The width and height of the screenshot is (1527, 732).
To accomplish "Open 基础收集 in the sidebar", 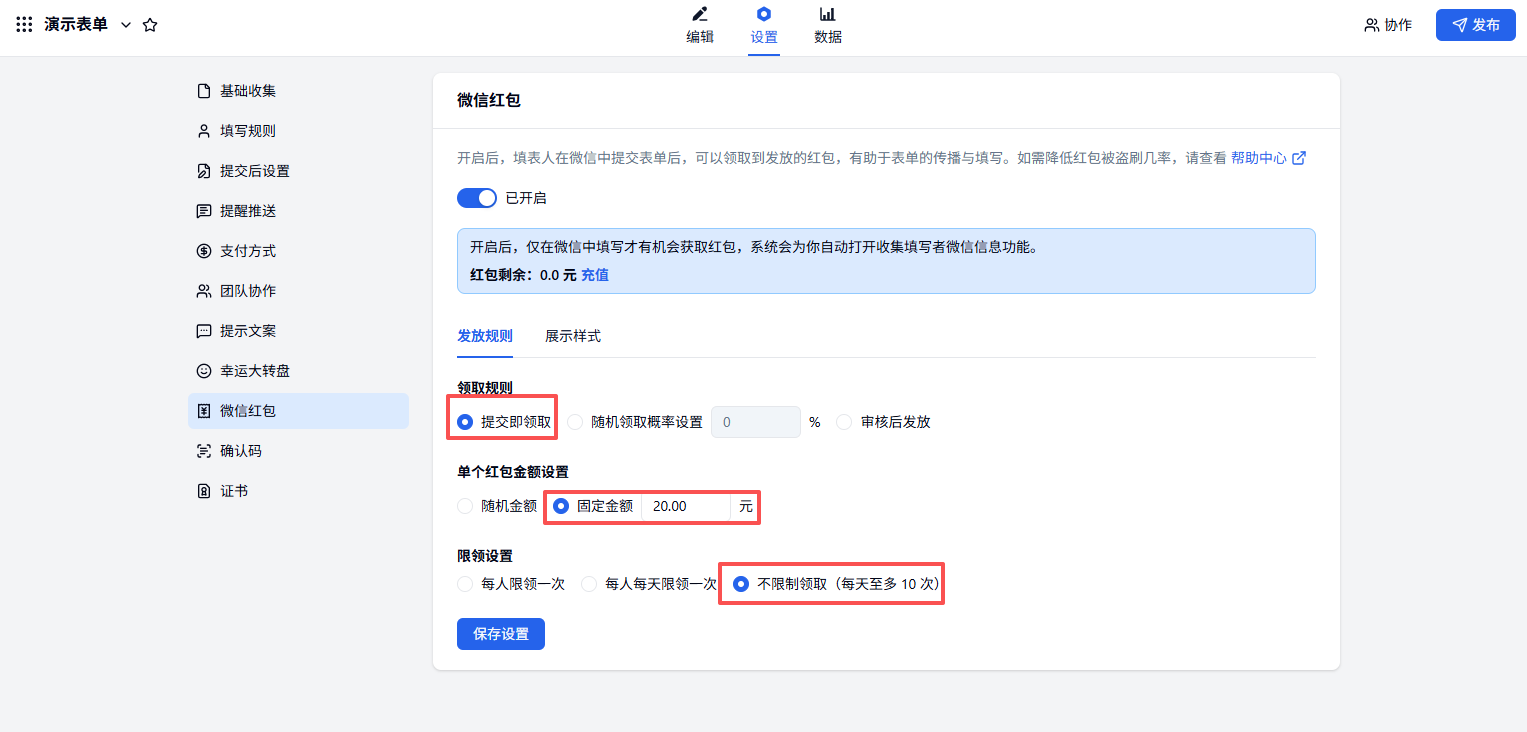I will point(247,91).
